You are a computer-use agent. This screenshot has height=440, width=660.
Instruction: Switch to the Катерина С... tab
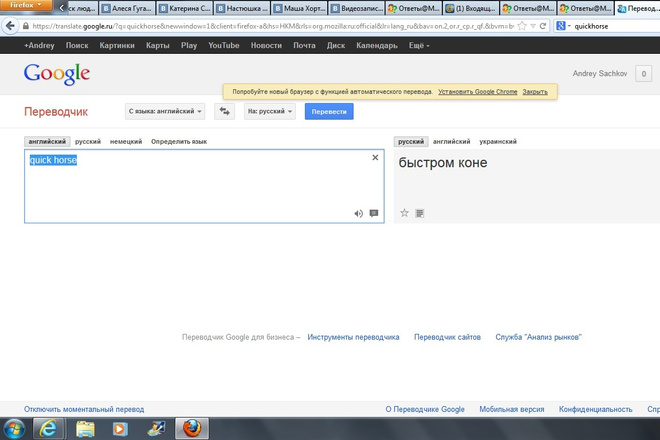point(185,8)
